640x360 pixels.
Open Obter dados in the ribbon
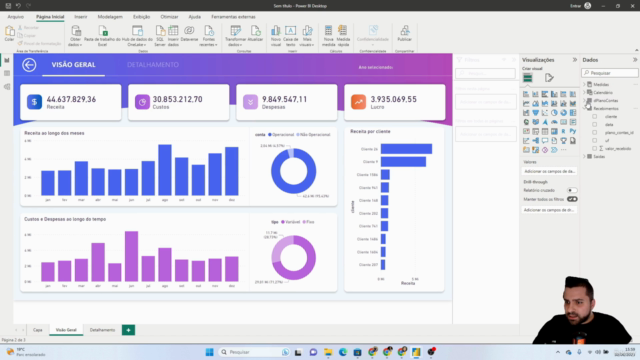click(75, 36)
